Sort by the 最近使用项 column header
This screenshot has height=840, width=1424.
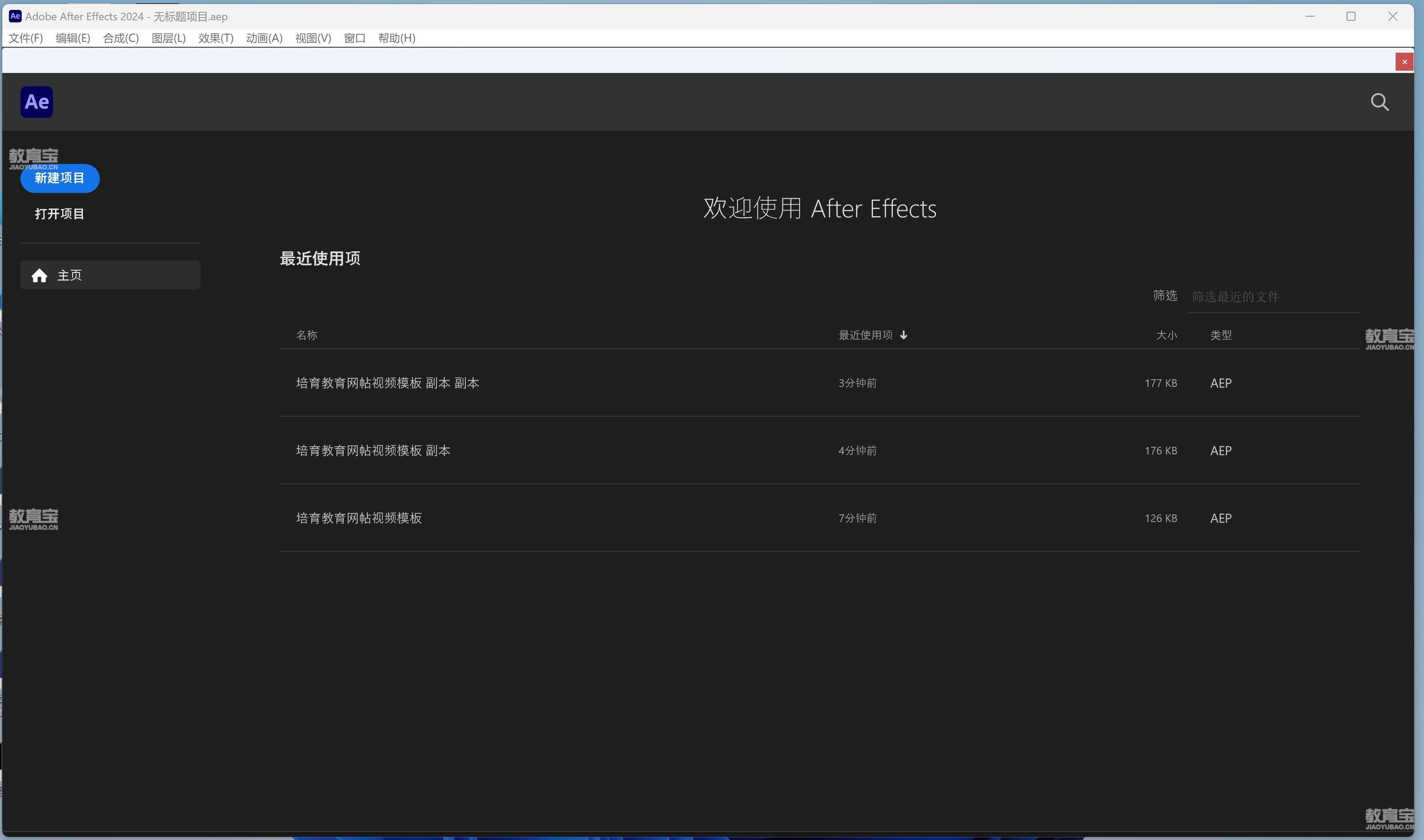[x=866, y=335]
